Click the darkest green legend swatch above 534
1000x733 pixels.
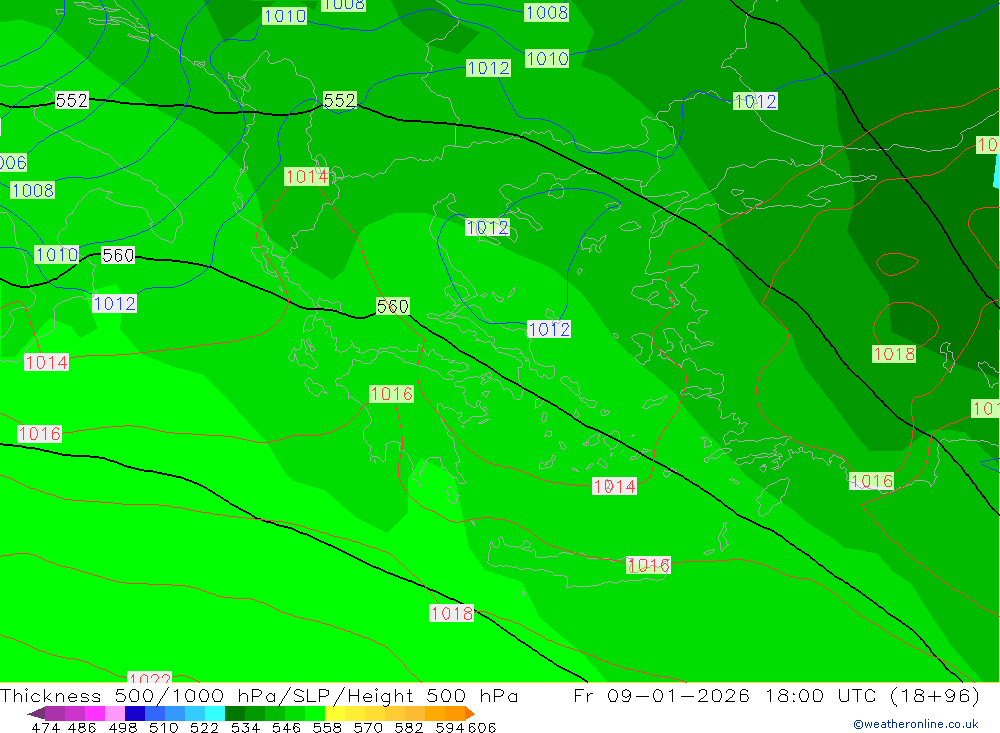(x=235, y=713)
